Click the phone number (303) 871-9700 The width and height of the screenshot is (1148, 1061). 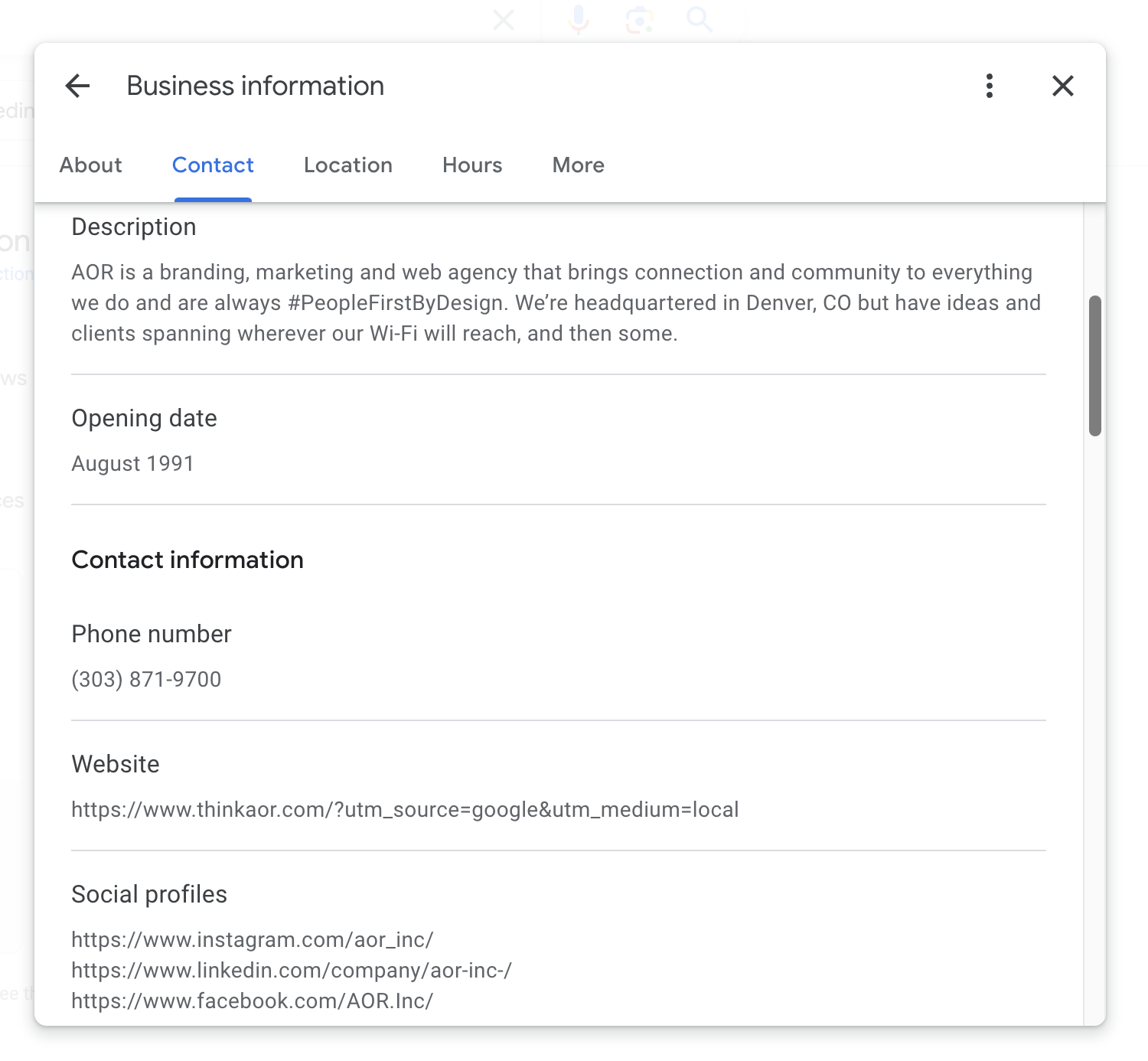pos(146,680)
